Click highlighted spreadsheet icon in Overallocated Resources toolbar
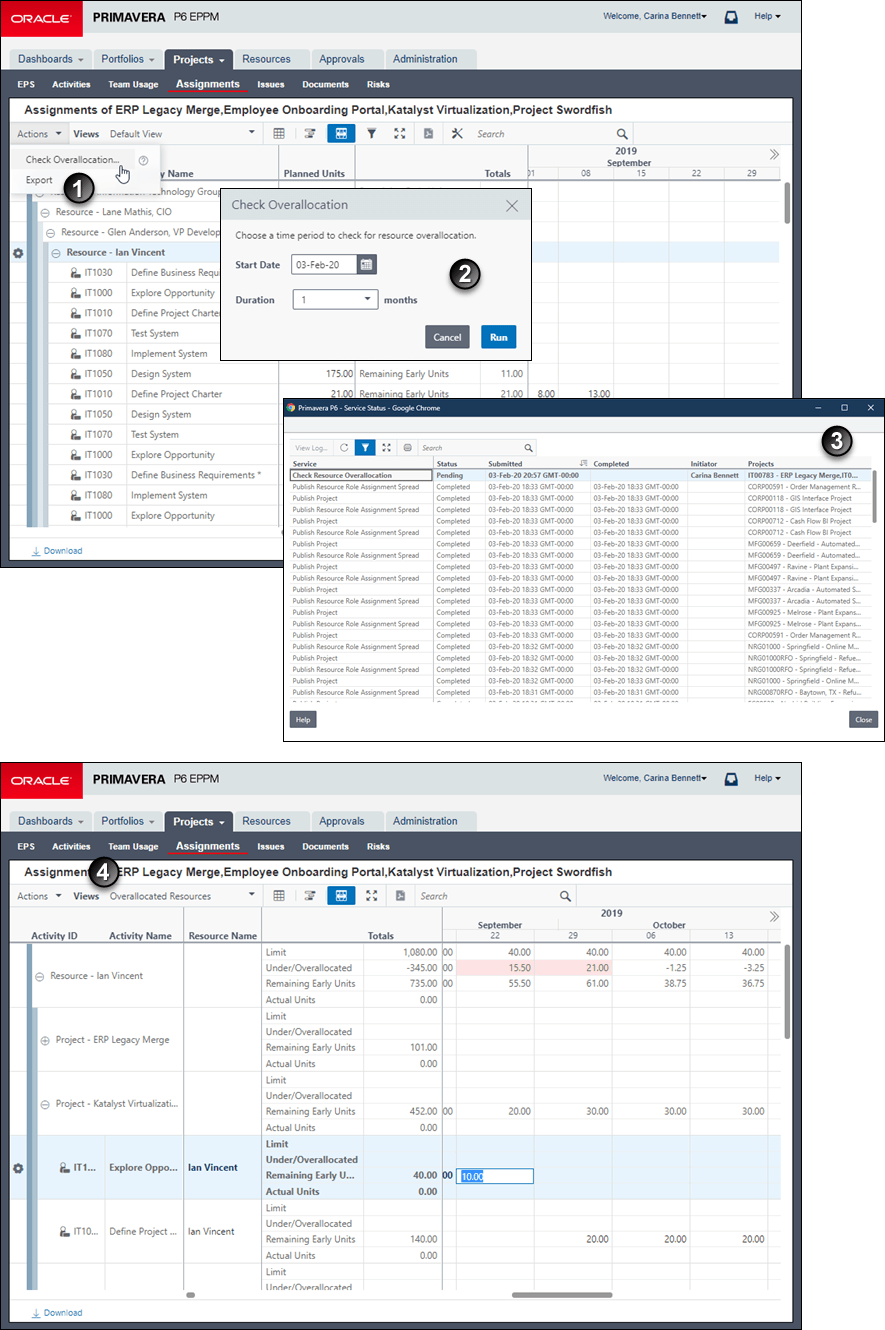 tap(341, 896)
